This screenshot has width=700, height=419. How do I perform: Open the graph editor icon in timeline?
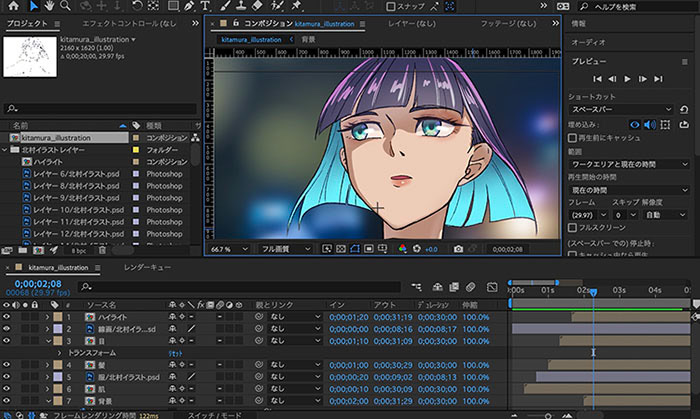click(492, 287)
